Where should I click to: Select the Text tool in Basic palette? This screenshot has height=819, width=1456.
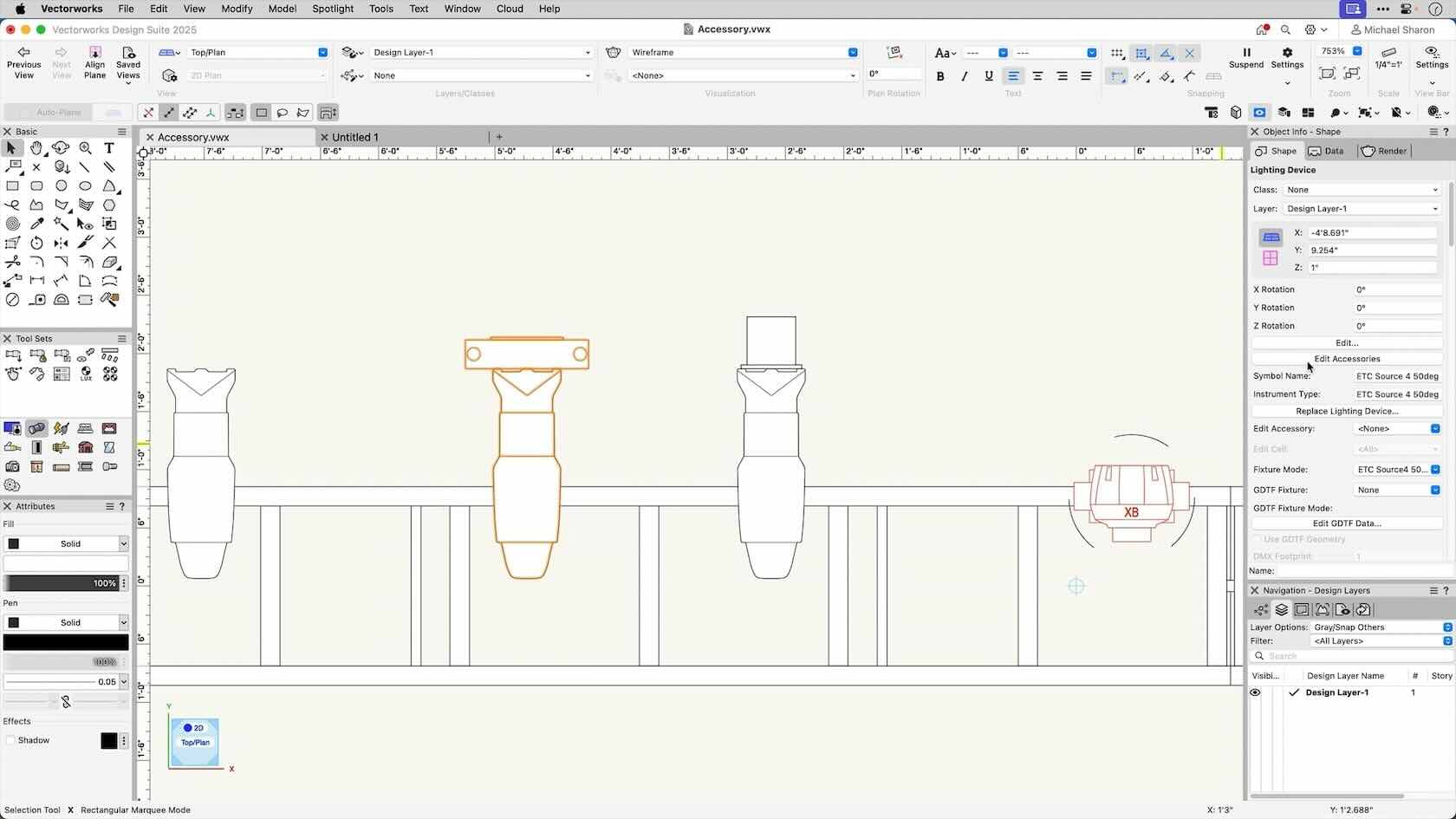point(109,148)
